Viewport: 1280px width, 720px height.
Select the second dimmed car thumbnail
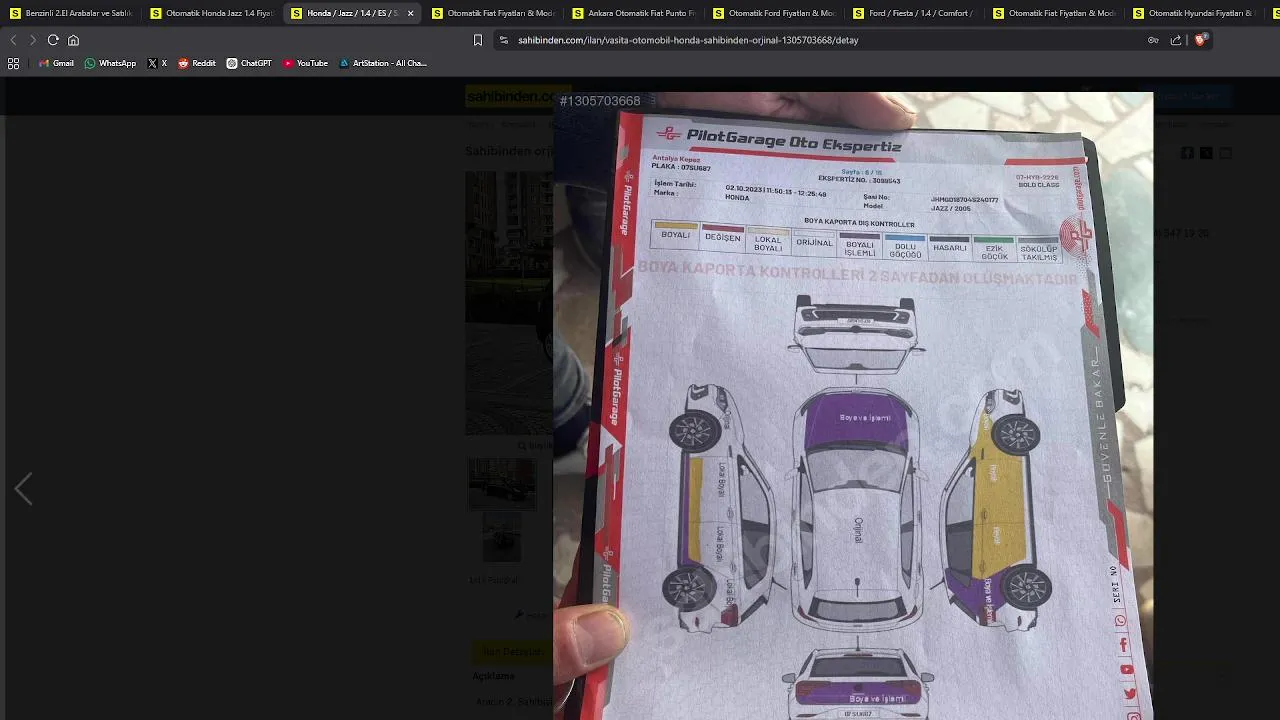click(x=502, y=538)
